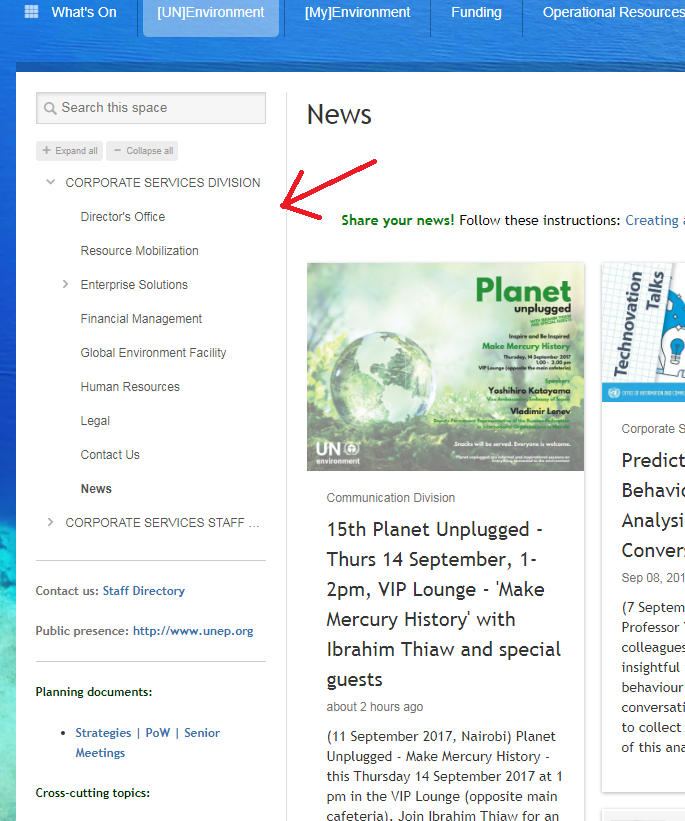Open the Staff Directory link
The height and width of the screenshot is (821, 685).
click(143, 591)
